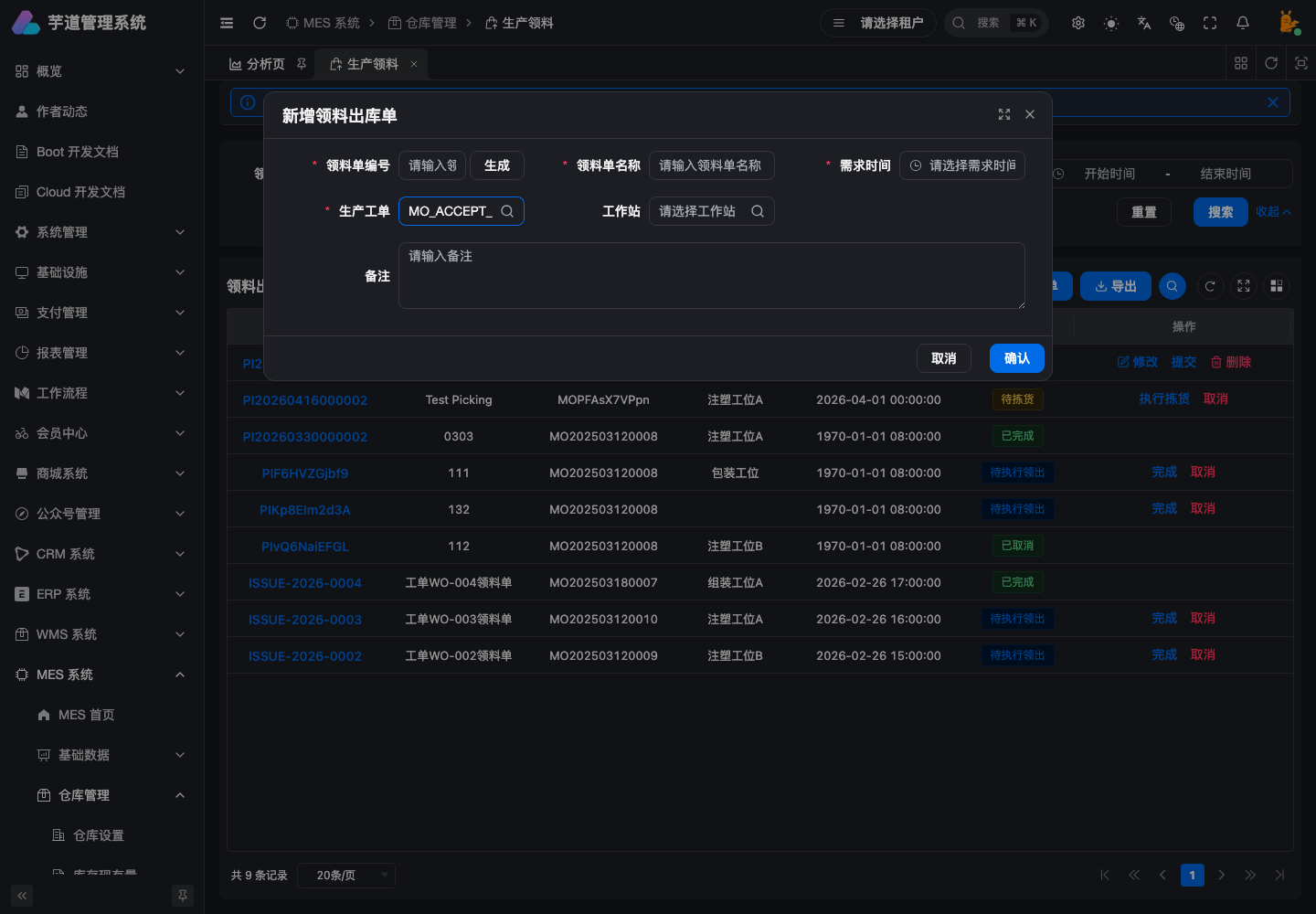Click 修改 link in first row

[x=1138, y=362]
